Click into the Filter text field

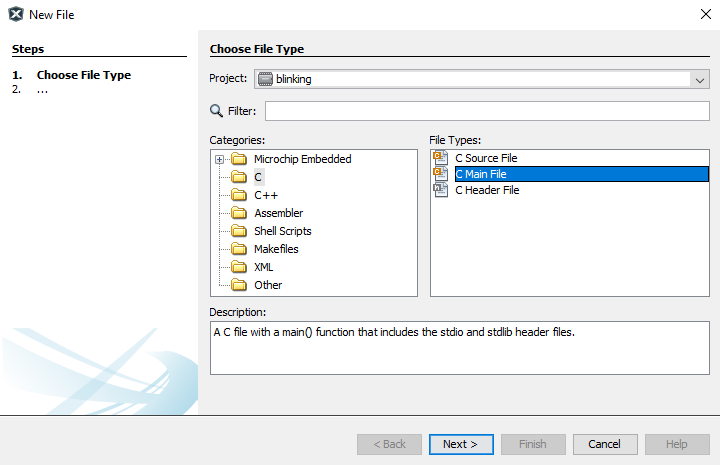[x=486, y=111]
